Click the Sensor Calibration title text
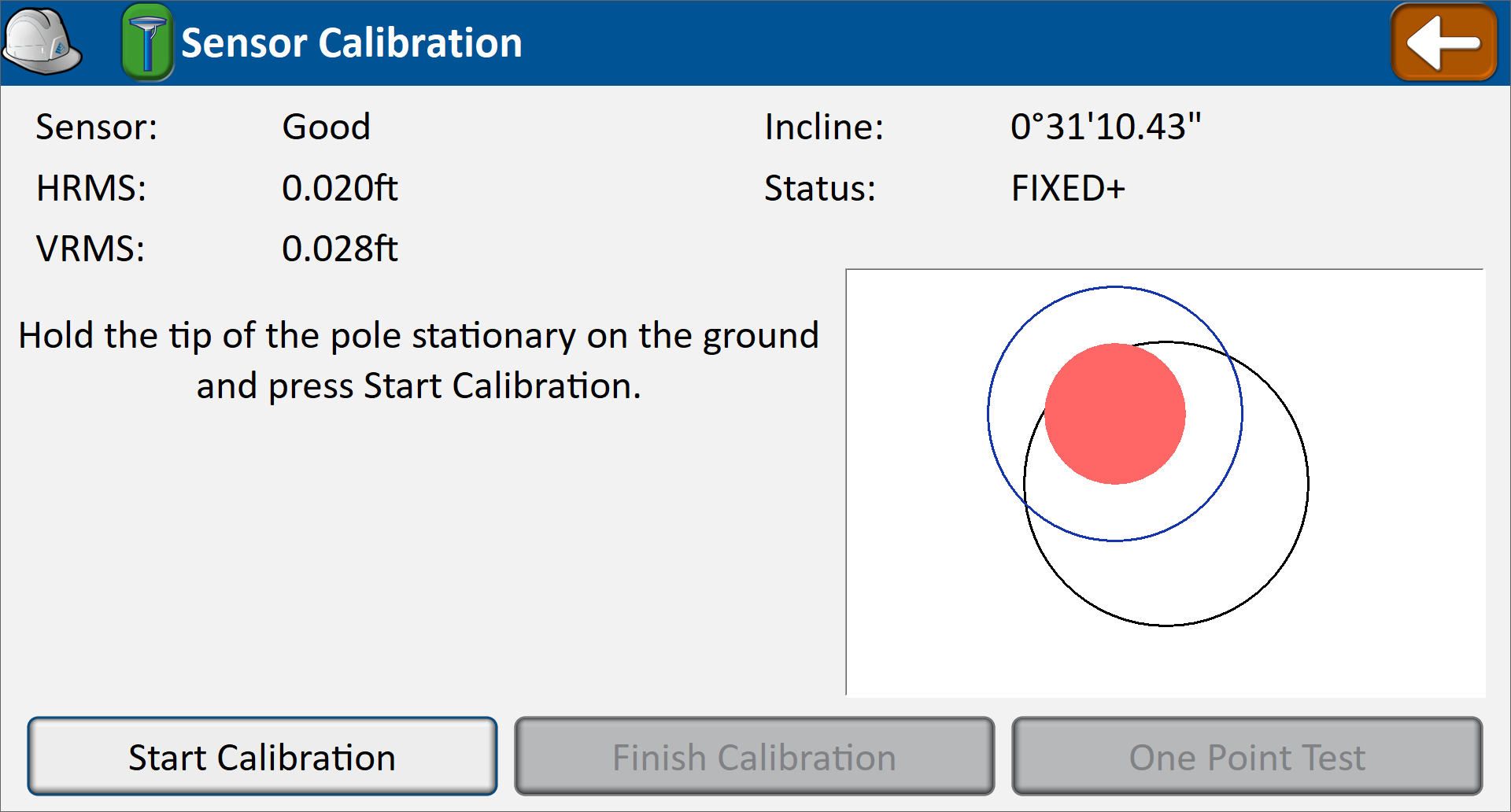The width and height of the screenshot is (1511, 812). coord(352,42)
